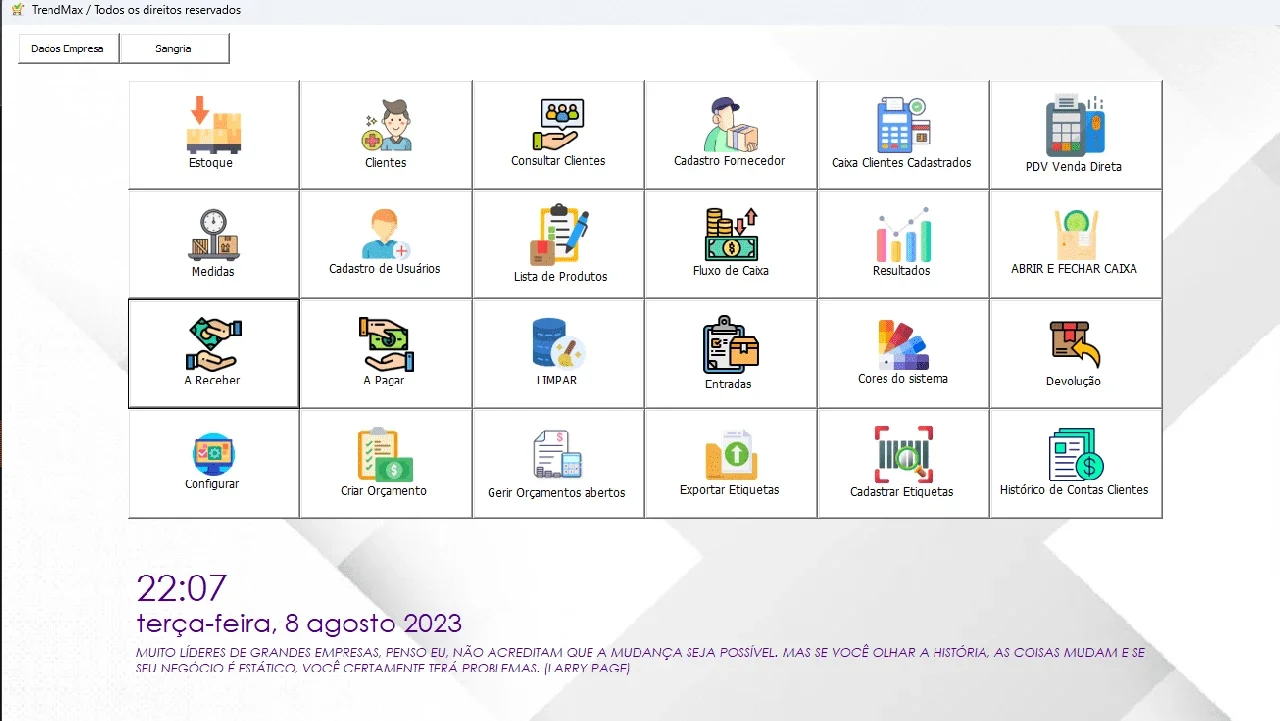This screenshot has height=721, width=1280.
Task: Start PDV Venda Direta terminal
Action: [1075, 135]
